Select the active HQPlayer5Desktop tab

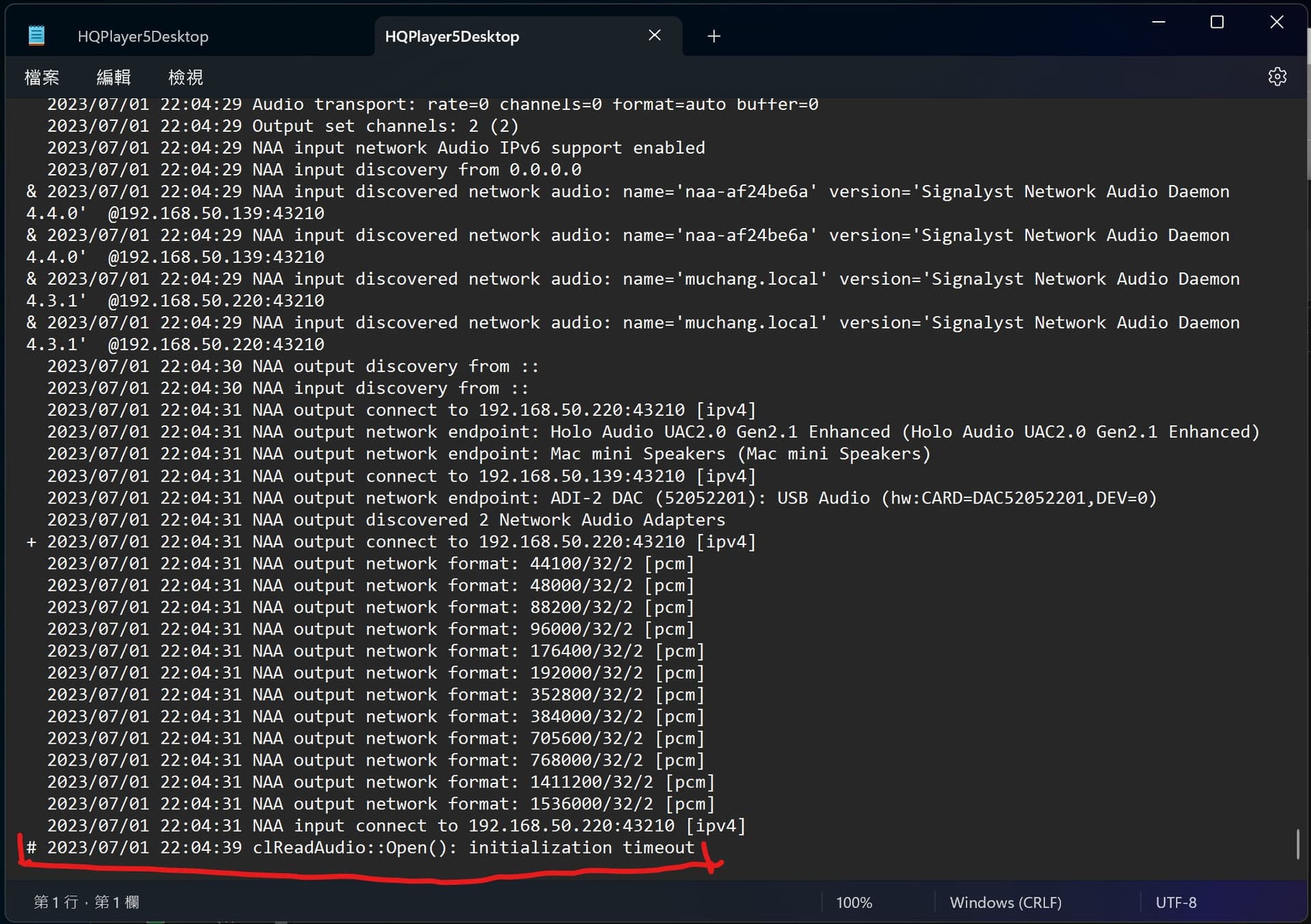click(452, 36)
